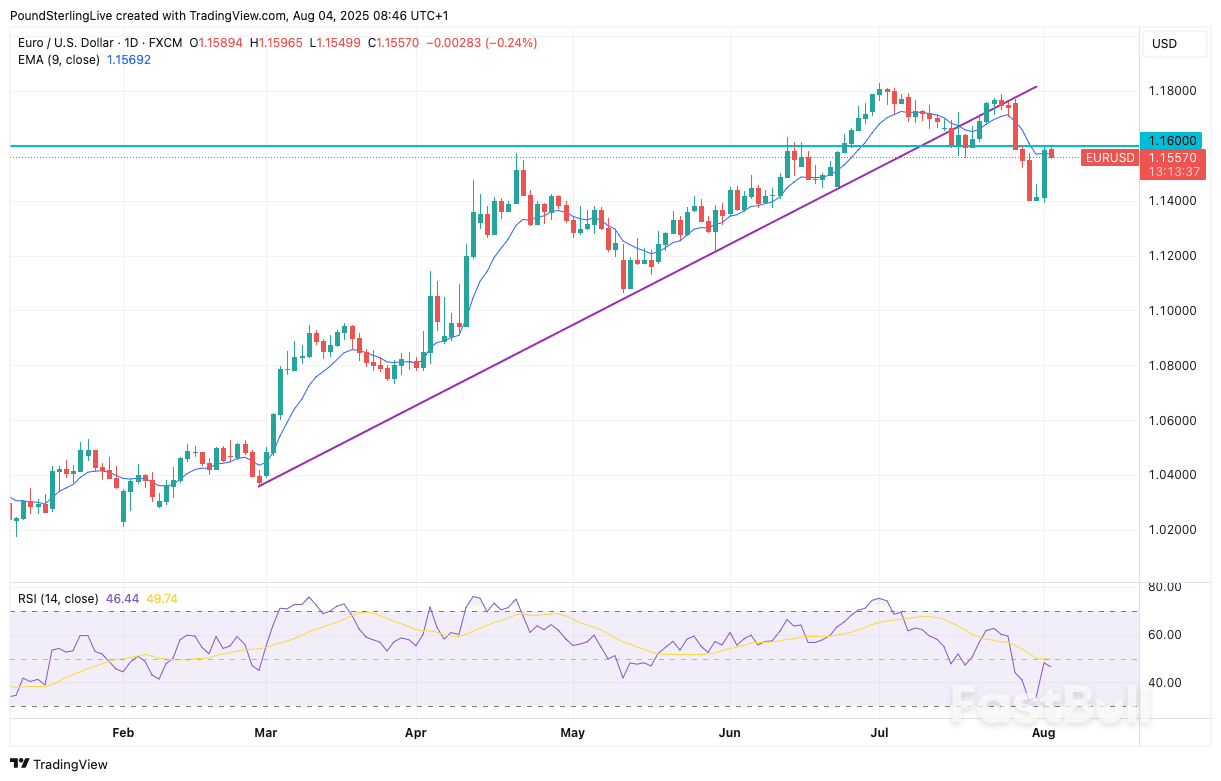
Task: Select the blue EMA value 1.15692
Action: point(128,60)
